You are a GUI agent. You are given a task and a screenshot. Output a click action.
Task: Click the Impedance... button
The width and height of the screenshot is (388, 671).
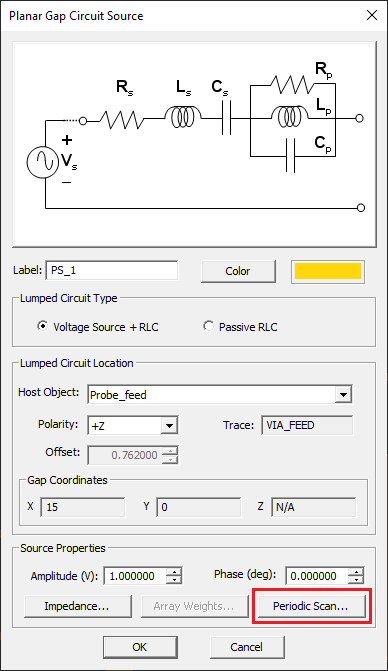77,606
